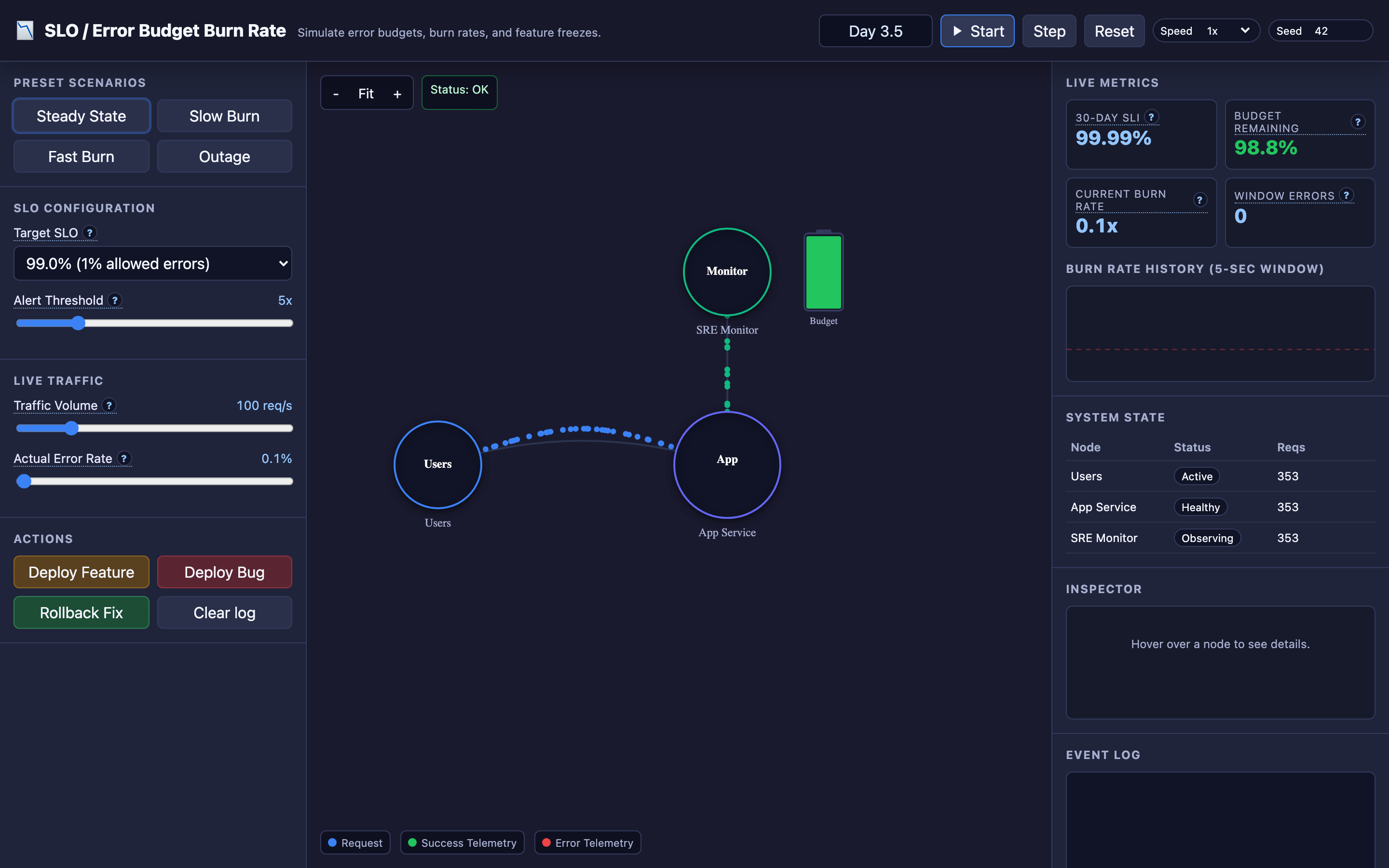Click Rollback Fix

pos(82,612)
